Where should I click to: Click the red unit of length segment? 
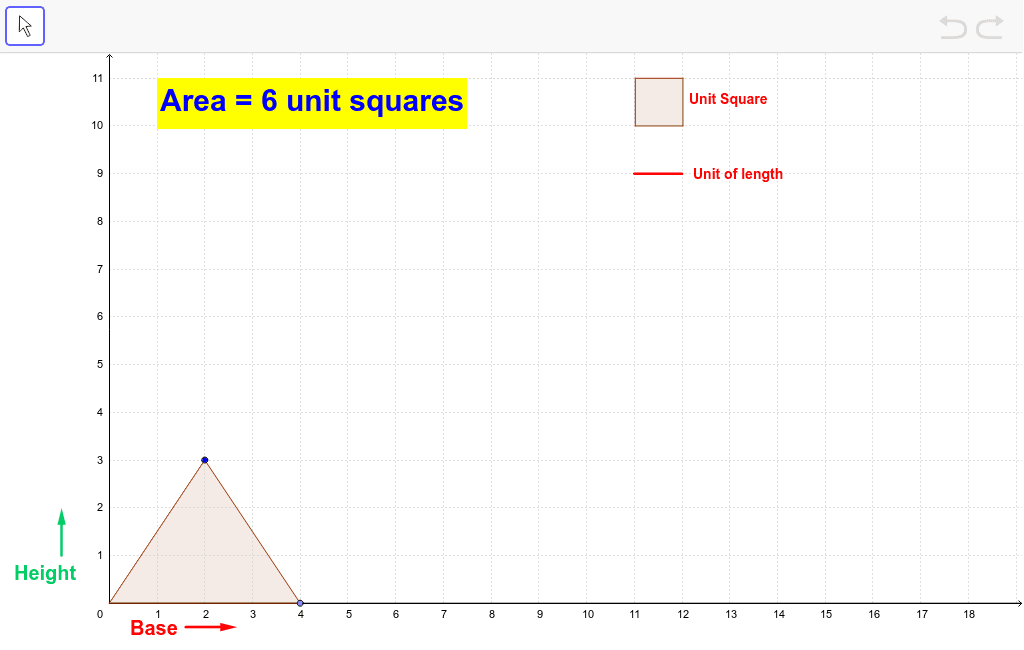pyautogui.click(x=658, y=174)
